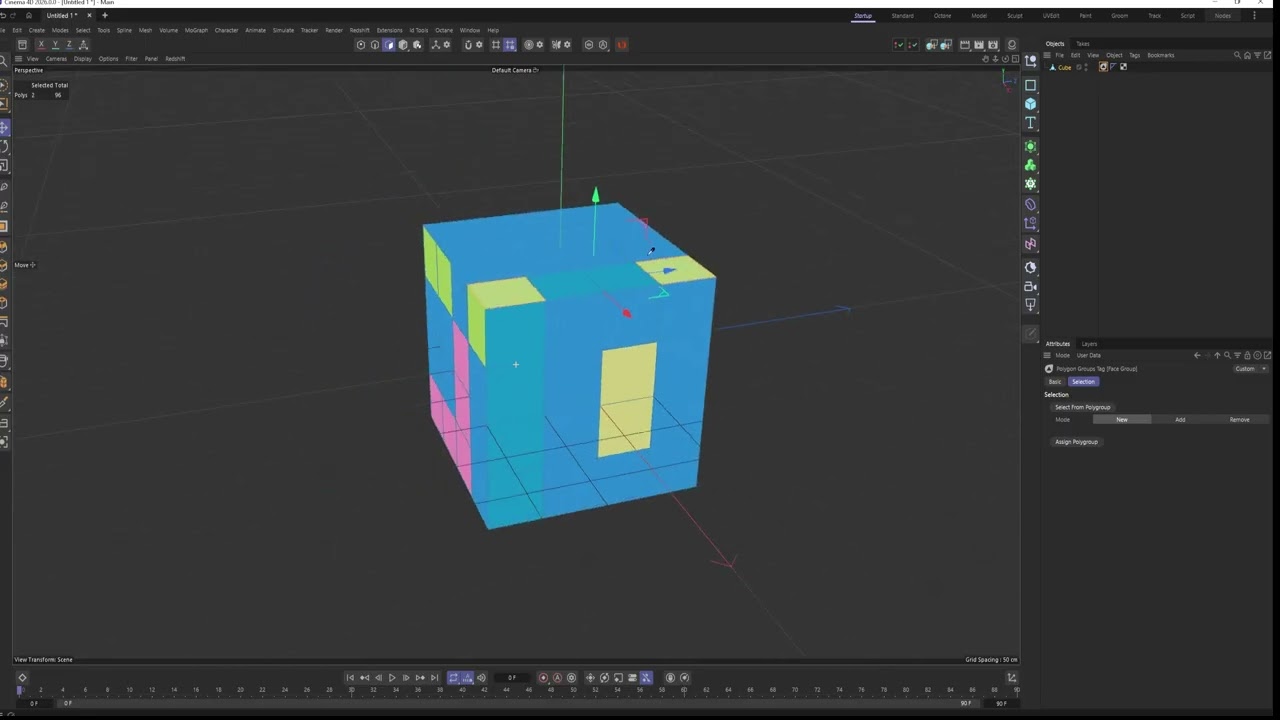Image resolution: width=1280 pixels, height=720 pixels.
Task: Click the Polygon Groups tag on Cube
Action: tap(1103, 67)
